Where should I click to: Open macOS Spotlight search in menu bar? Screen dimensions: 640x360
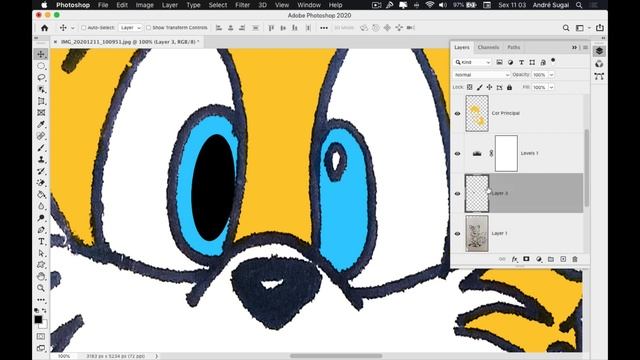point(579,5)
